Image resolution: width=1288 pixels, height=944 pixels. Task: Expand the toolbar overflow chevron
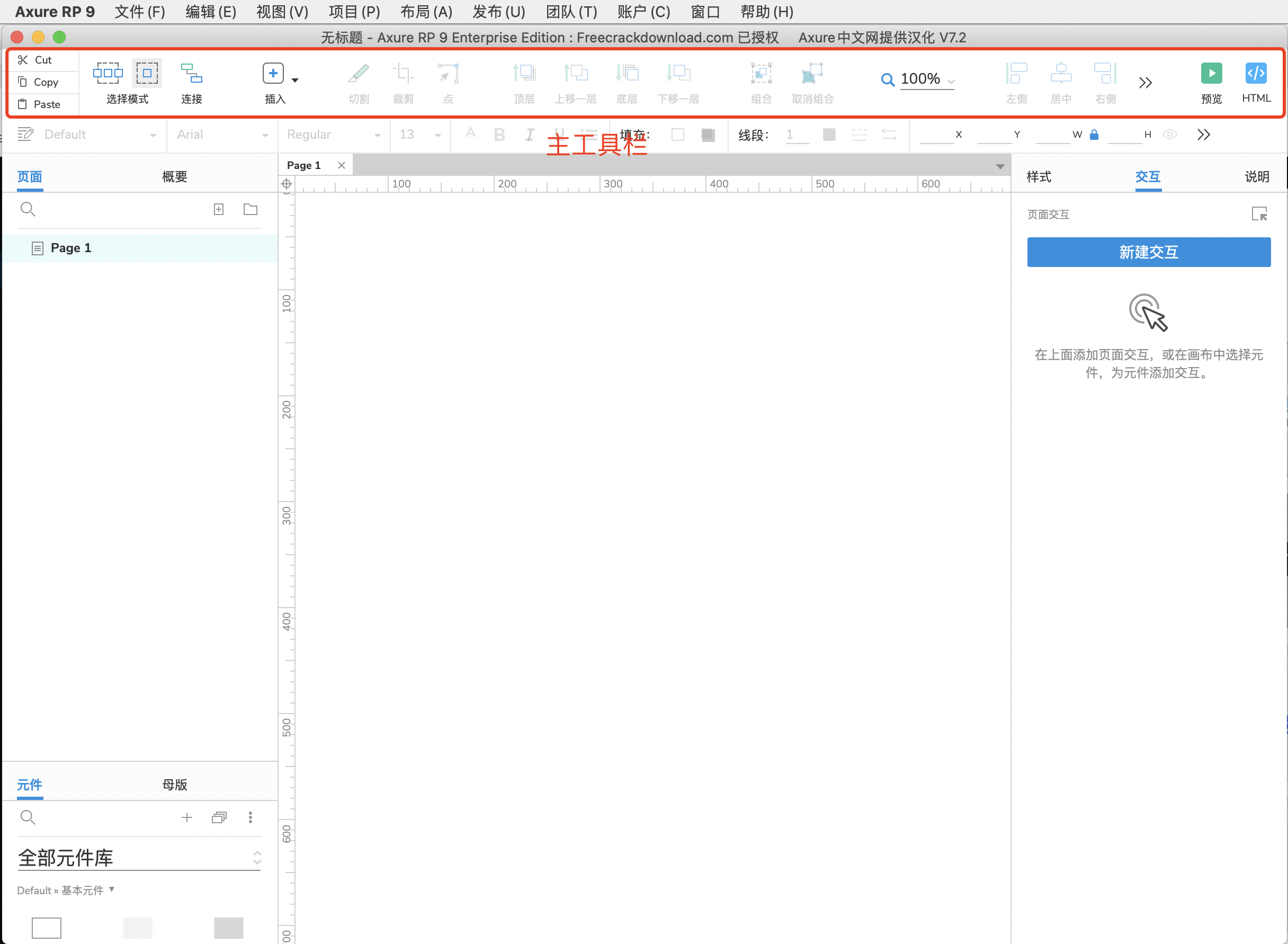1144,83
